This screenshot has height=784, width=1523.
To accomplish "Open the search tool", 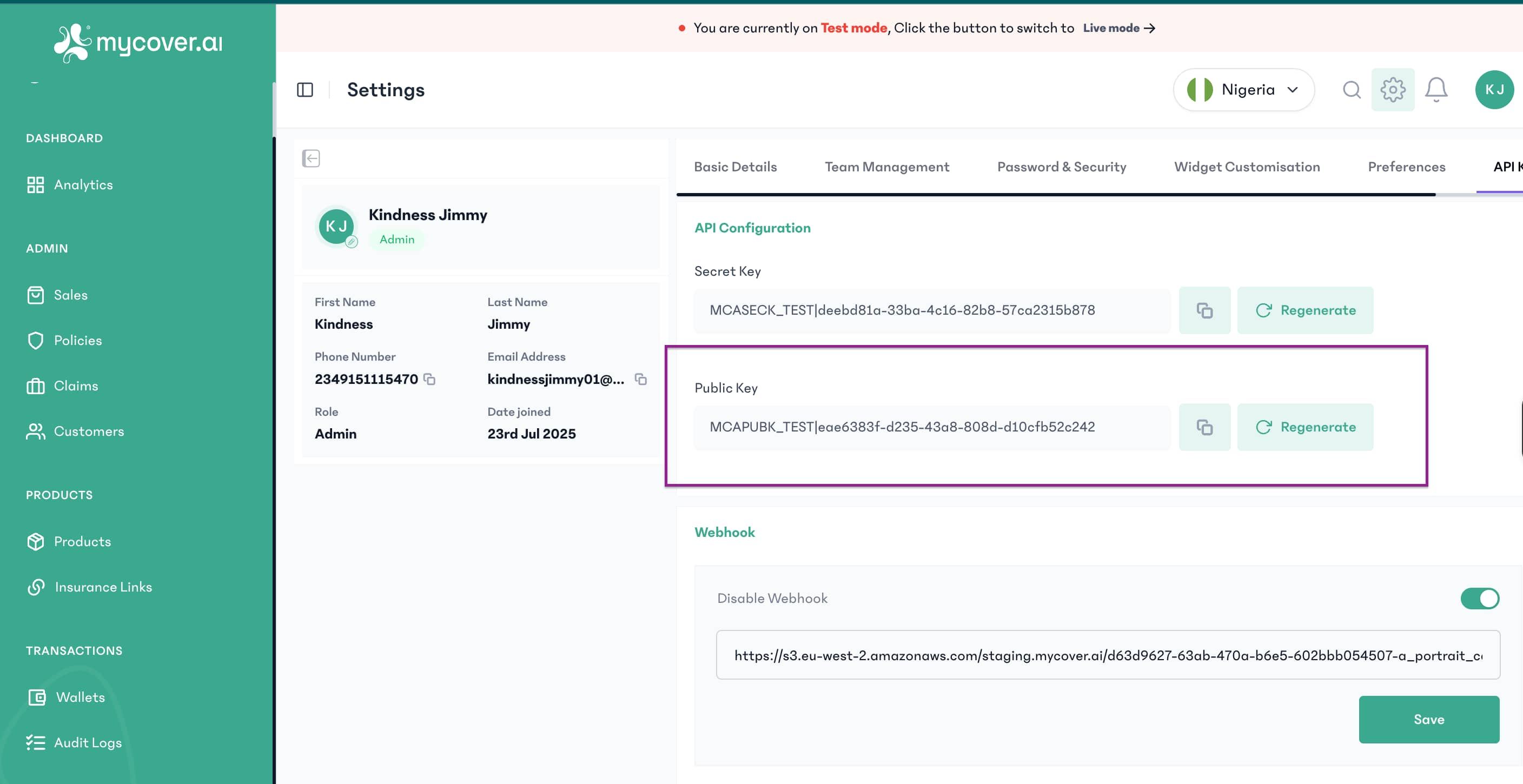I will [x=1352, y=89].
